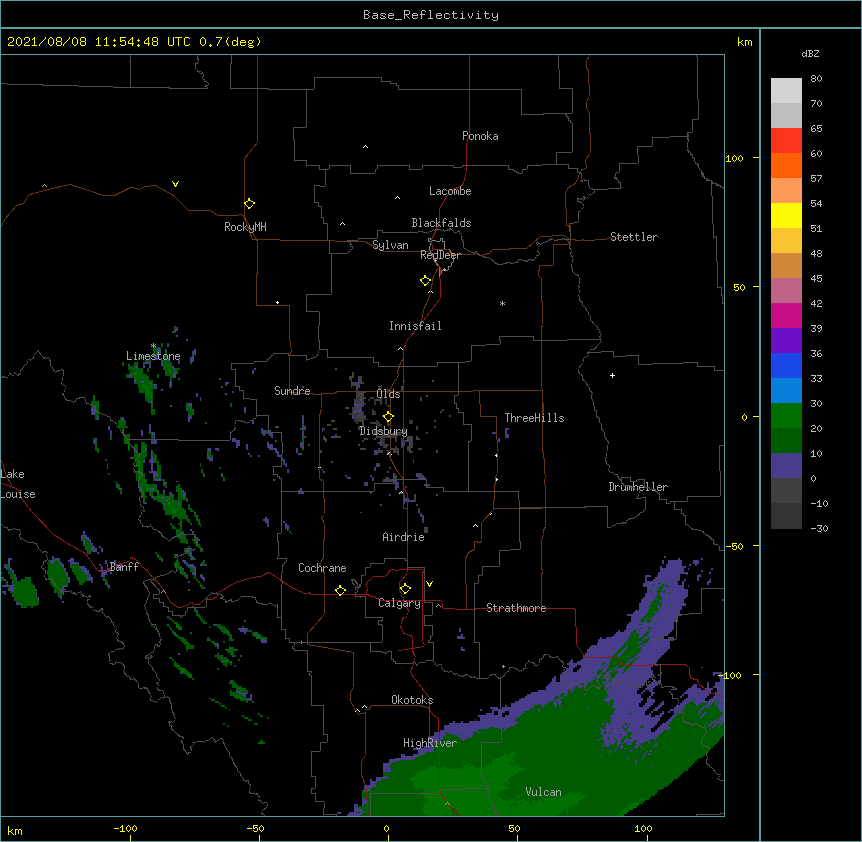The image size is (862, 842).
Task: Click the RockyMH label
Action: 245,227
